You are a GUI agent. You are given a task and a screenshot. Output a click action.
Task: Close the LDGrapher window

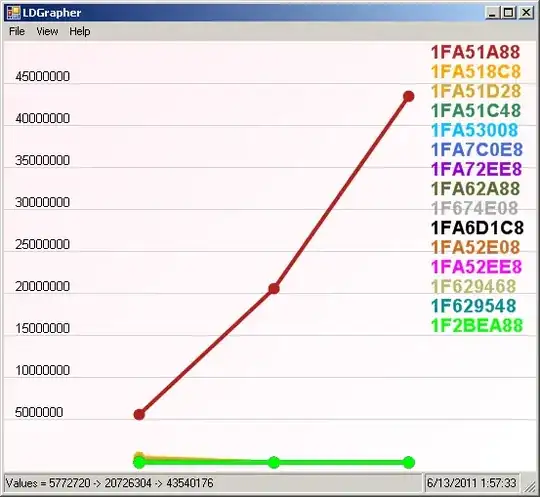pyautogui.click(x=526, y=13)
